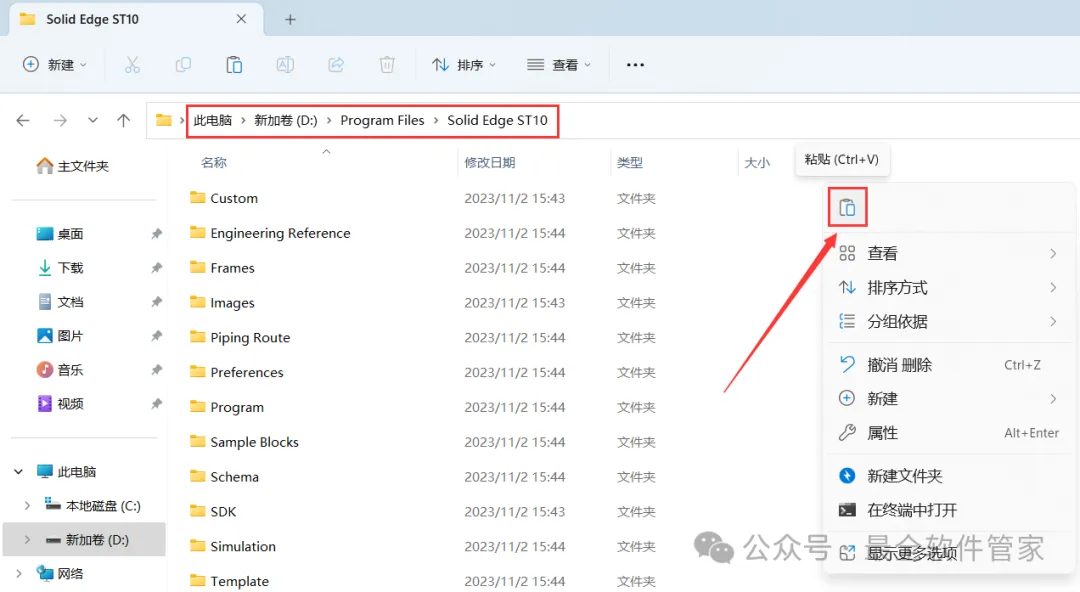Expand the 网络 tree node
This screenshot has width=1080, height=592.
pos(19,573)
